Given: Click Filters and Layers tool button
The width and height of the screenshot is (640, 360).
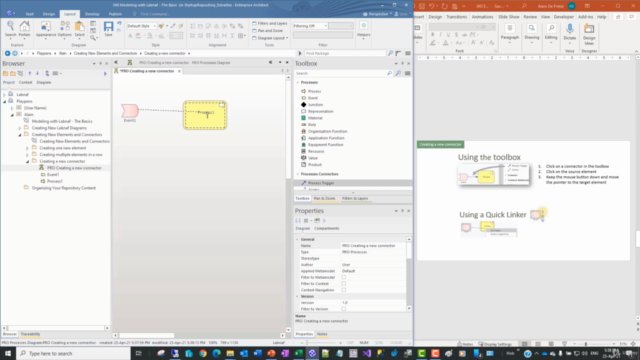Looking at the screenshot, I should point(270,23).
